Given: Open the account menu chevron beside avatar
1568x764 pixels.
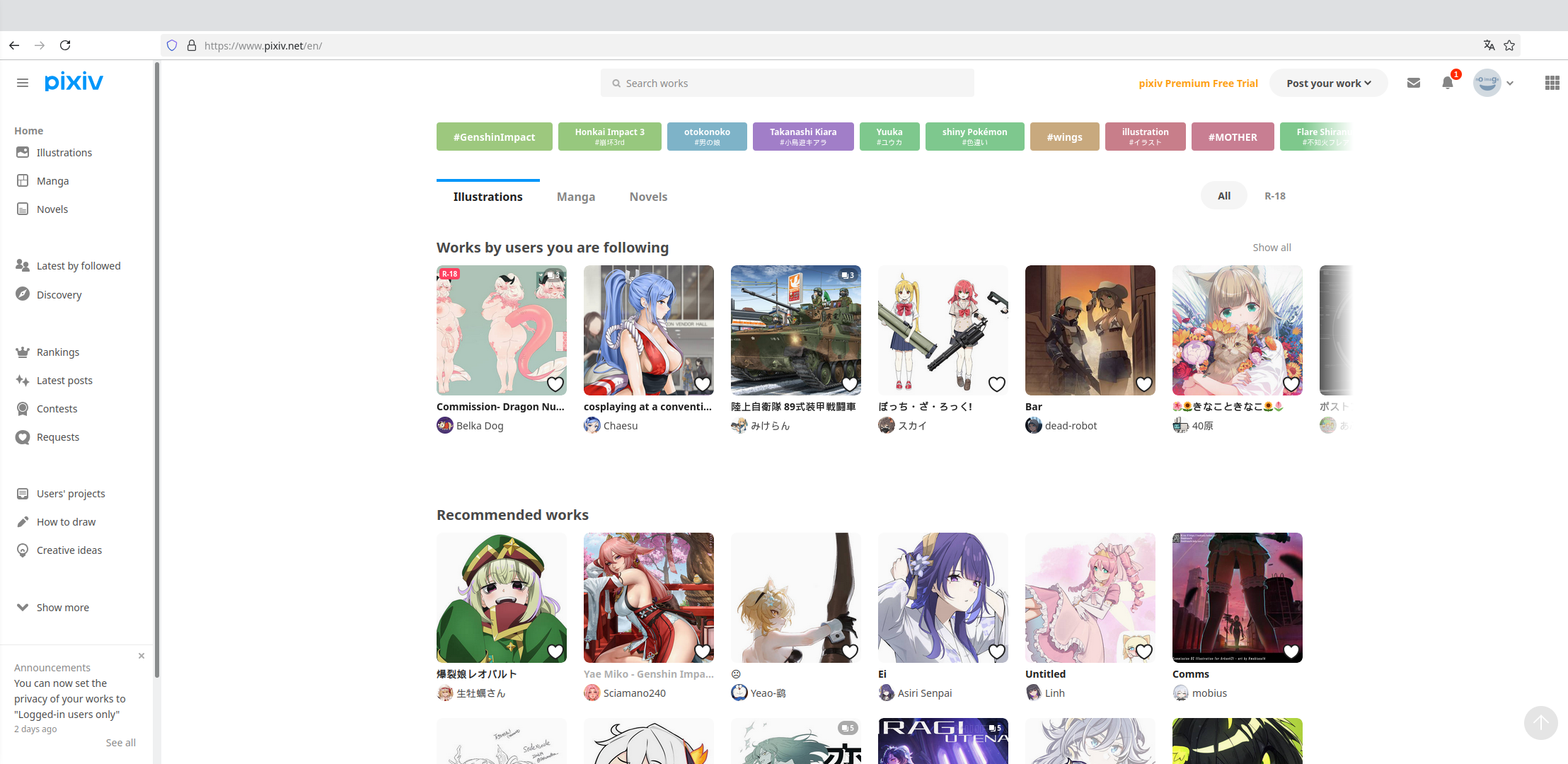Looking at the screenshot, I should click(1510, 83).
